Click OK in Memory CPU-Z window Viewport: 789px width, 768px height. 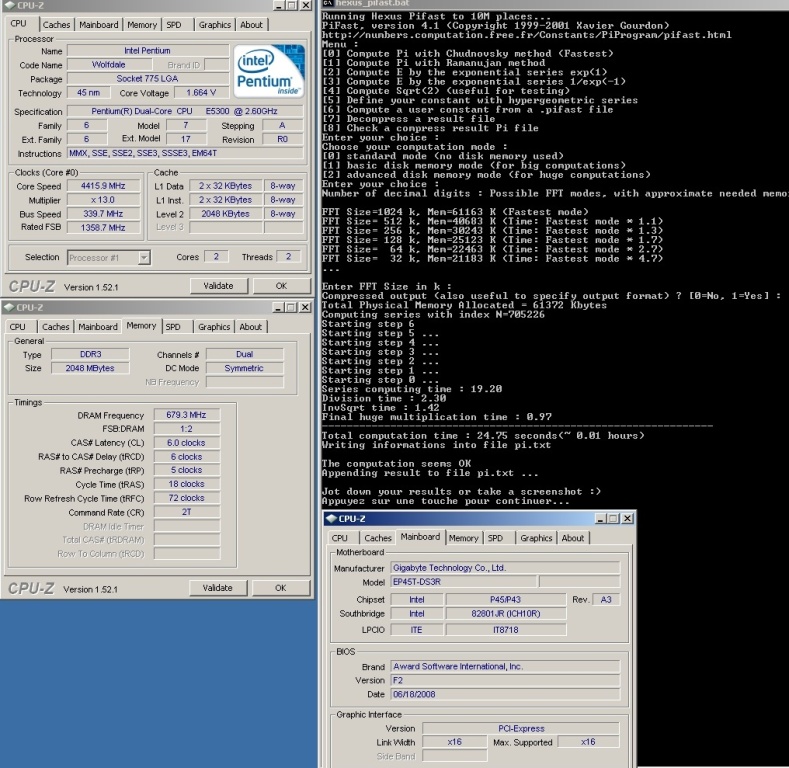pos(280,588)
